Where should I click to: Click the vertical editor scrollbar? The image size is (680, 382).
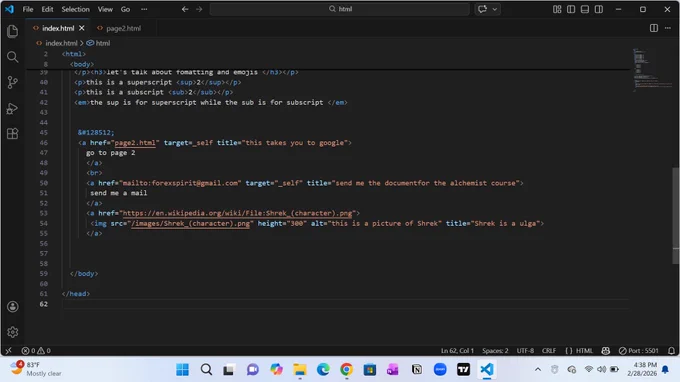[676, 215]
